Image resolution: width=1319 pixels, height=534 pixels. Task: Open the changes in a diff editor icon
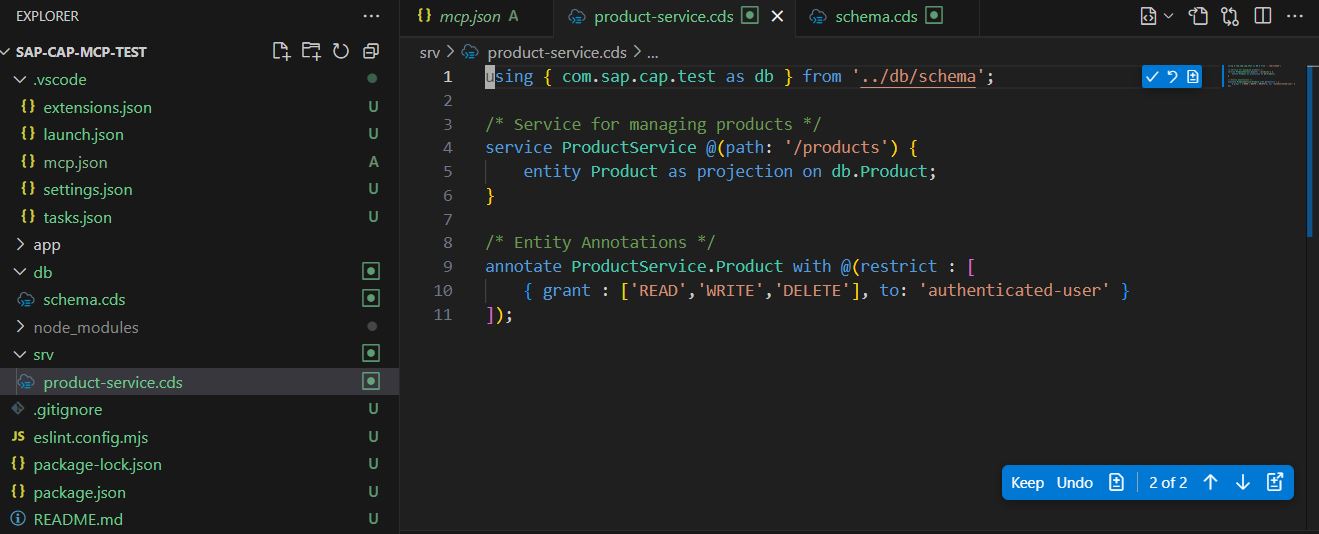coord(1274,482)
